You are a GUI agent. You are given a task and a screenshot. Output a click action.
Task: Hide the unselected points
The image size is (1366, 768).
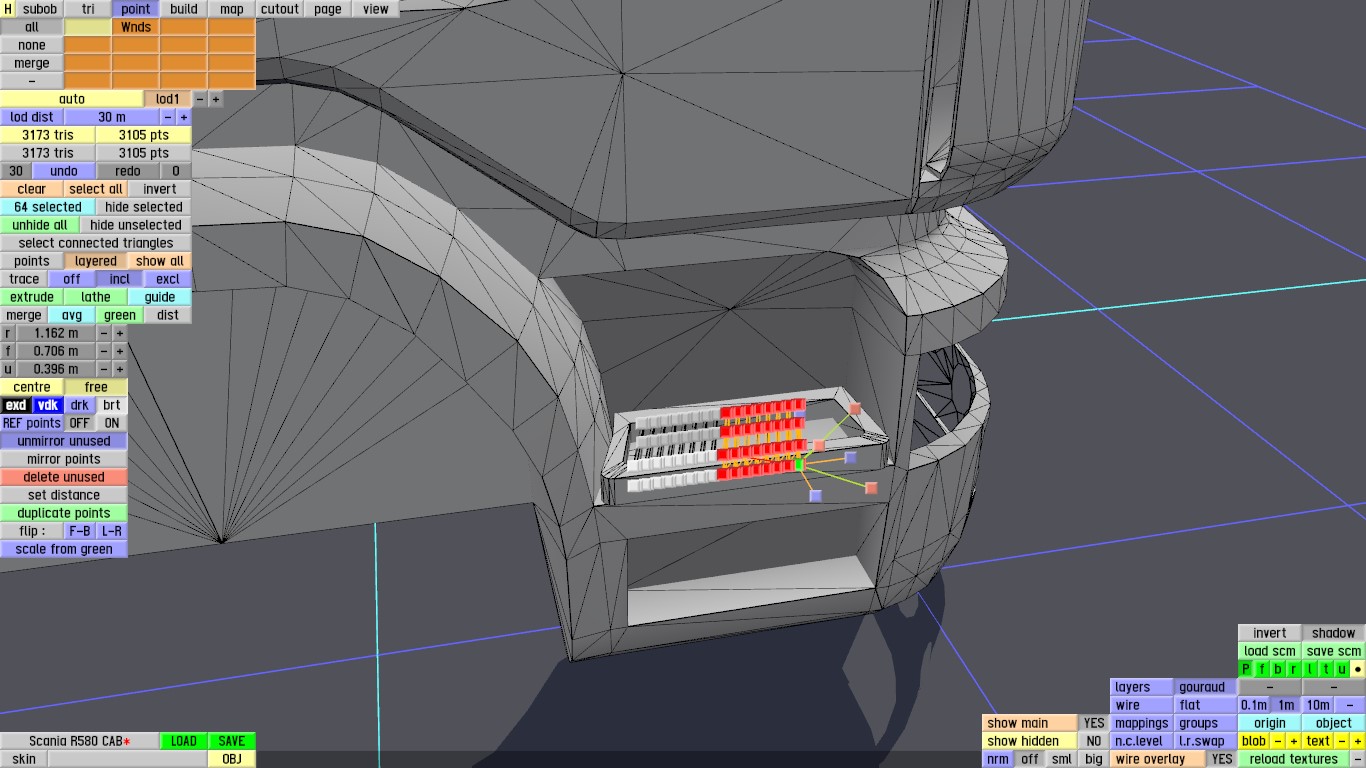tap(136, 225)
